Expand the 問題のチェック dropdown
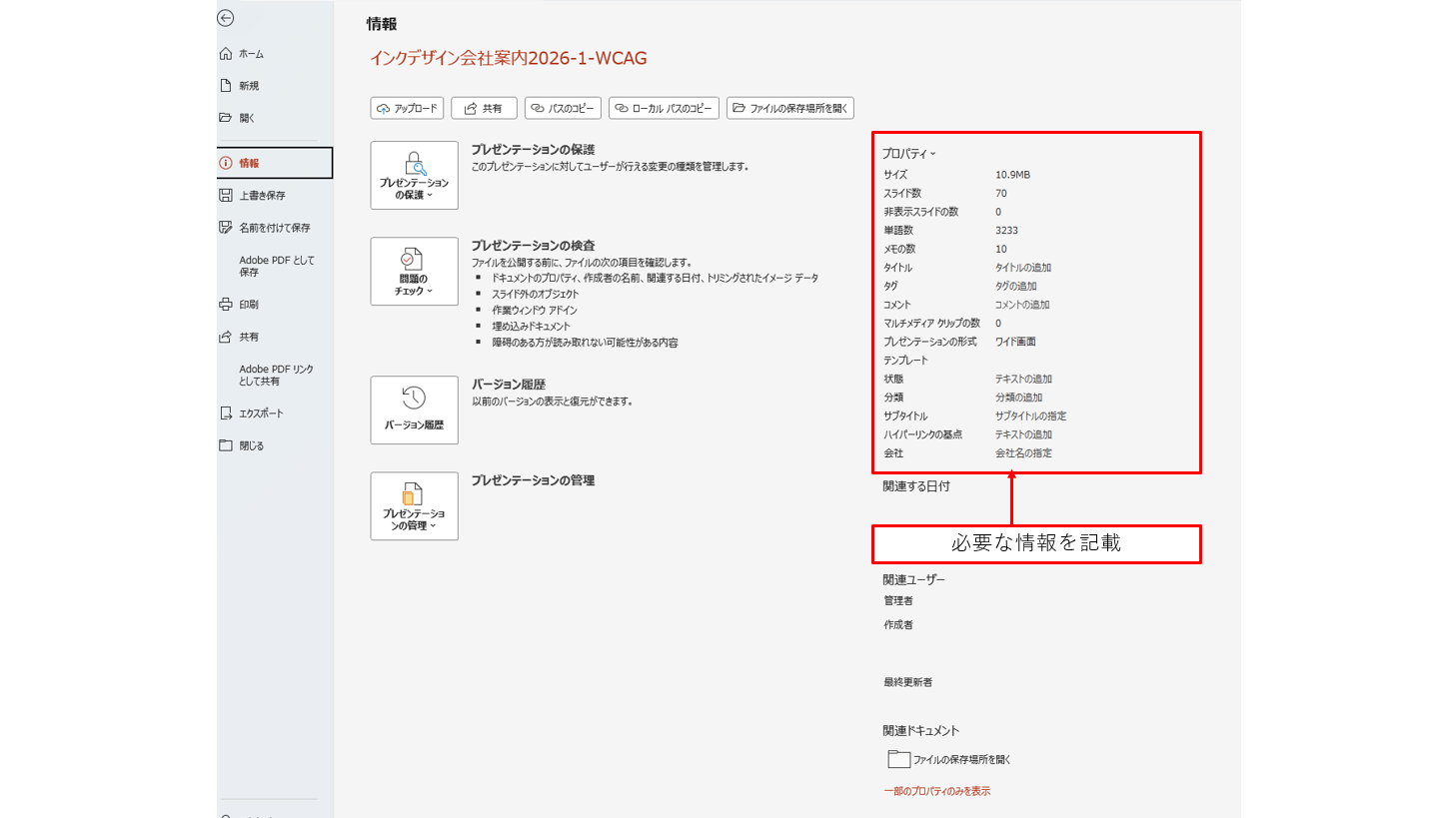The width and height of the screenshot is (1456, 818). click(414, 272)
